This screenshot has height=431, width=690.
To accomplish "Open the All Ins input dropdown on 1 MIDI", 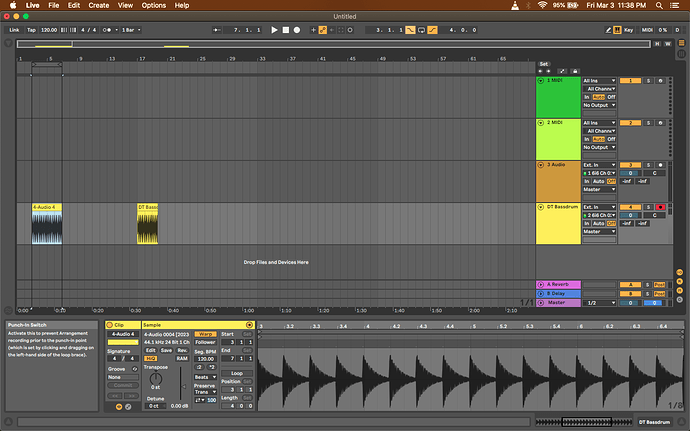I will tap(599, 81).
